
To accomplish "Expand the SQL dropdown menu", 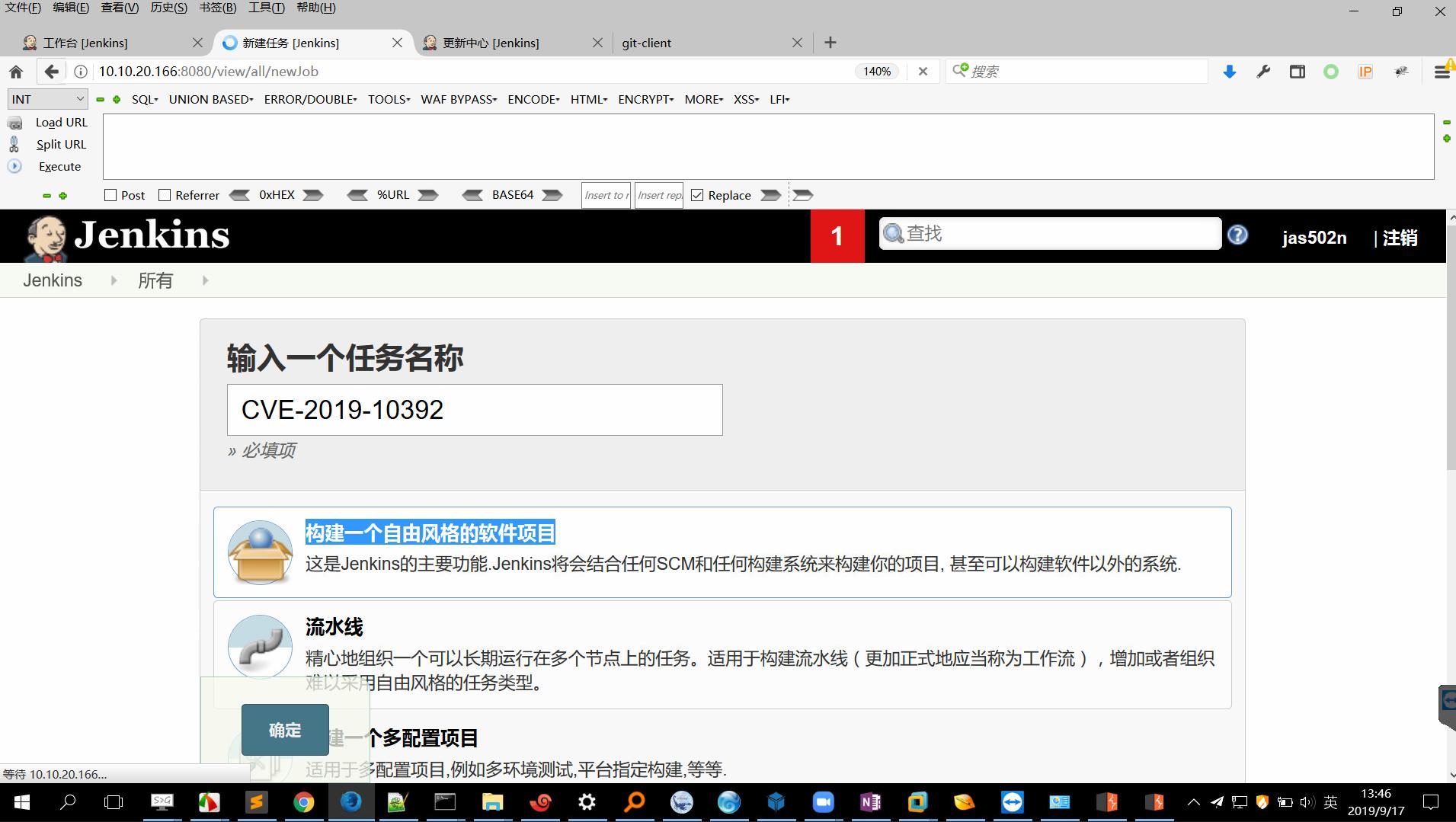I will pyautogui.click(x=145, y=99).
